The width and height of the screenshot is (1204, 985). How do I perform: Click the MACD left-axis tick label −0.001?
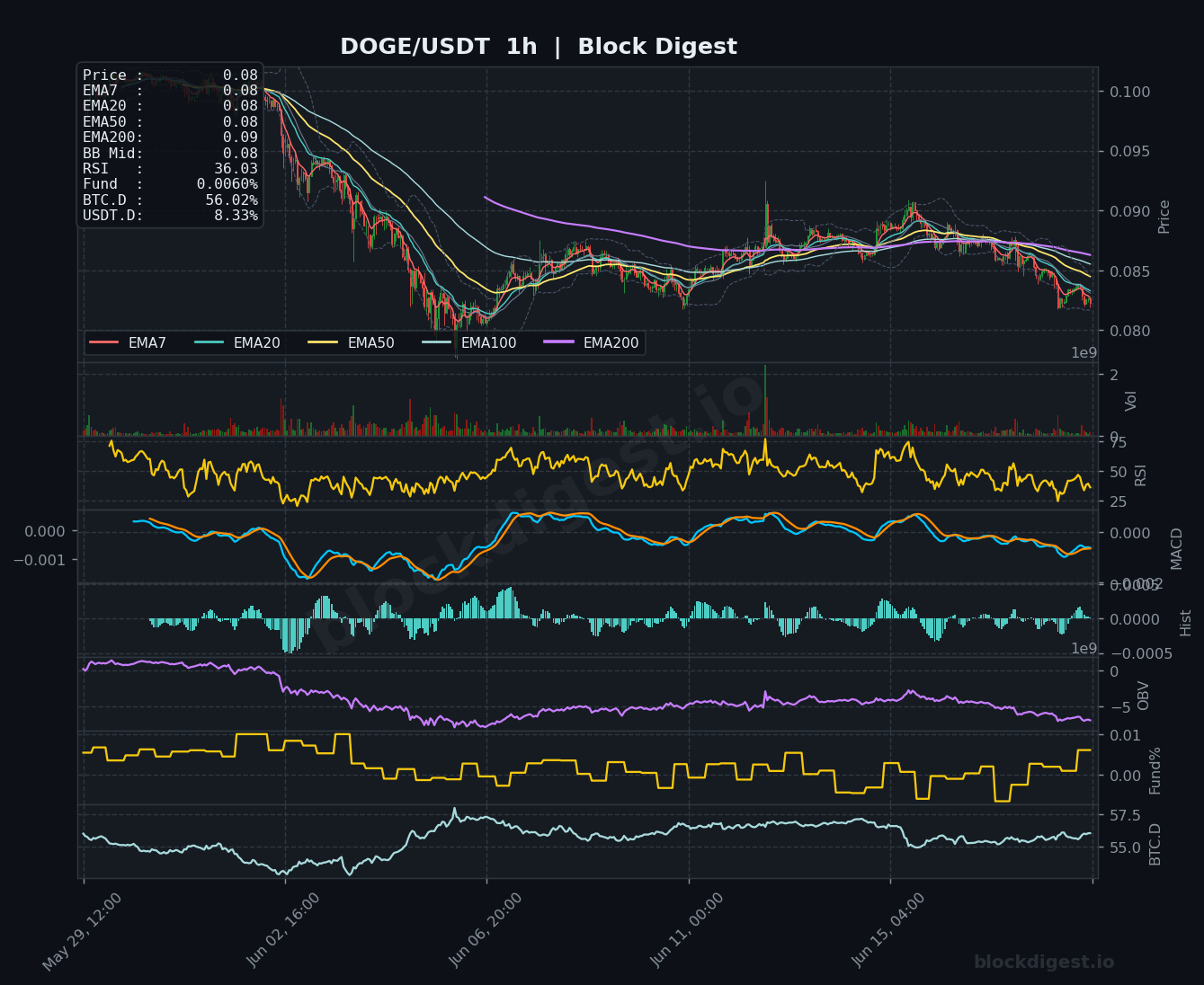click(x=38, y=560)
